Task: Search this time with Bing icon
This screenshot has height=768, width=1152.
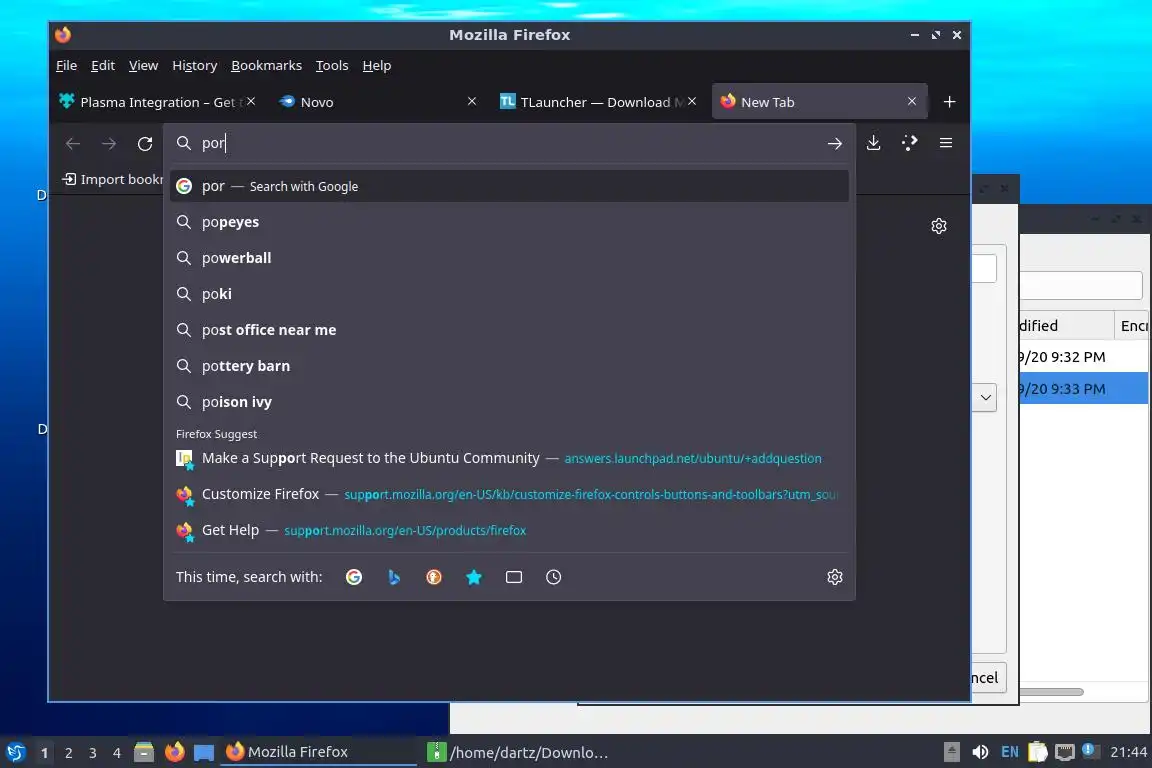Action: pos(394,577)
